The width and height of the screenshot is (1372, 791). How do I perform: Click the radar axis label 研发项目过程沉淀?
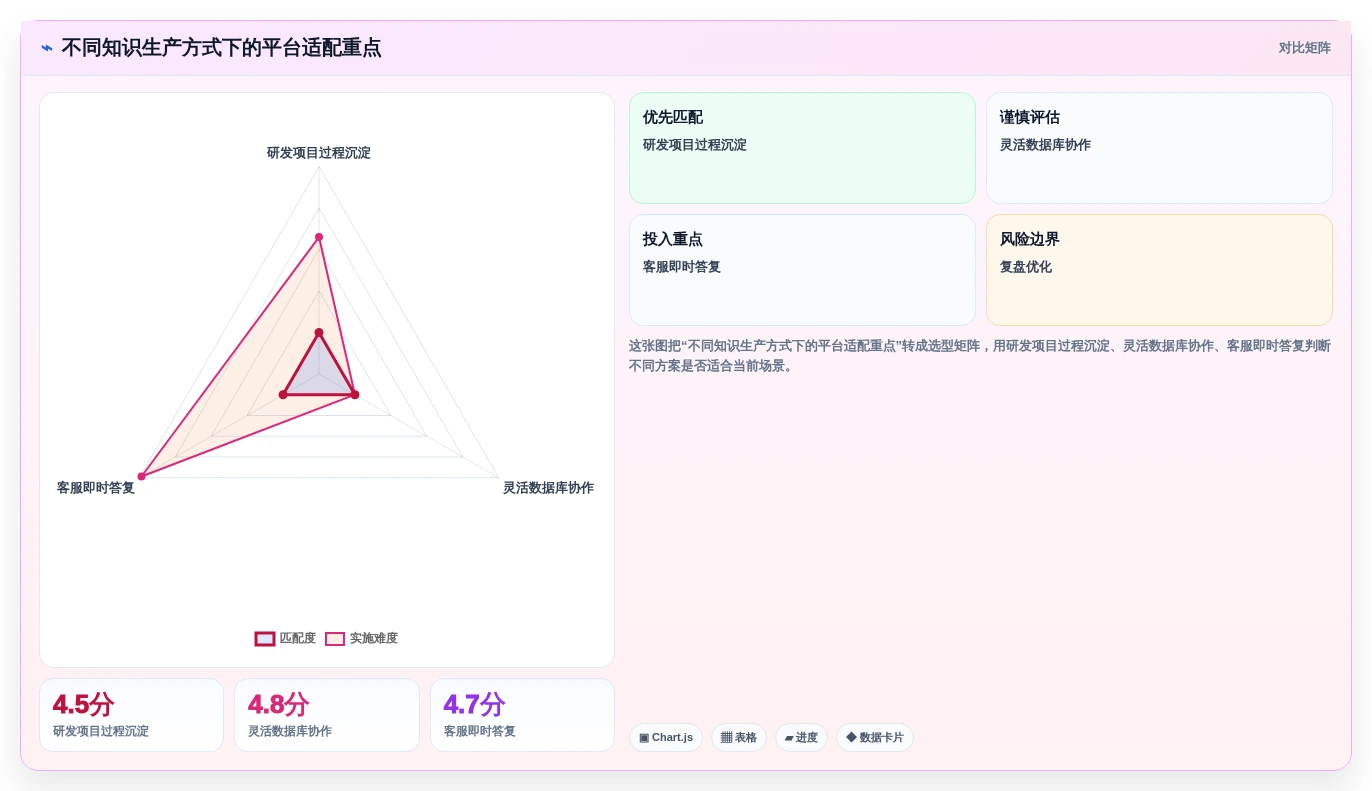coord(319,153)
